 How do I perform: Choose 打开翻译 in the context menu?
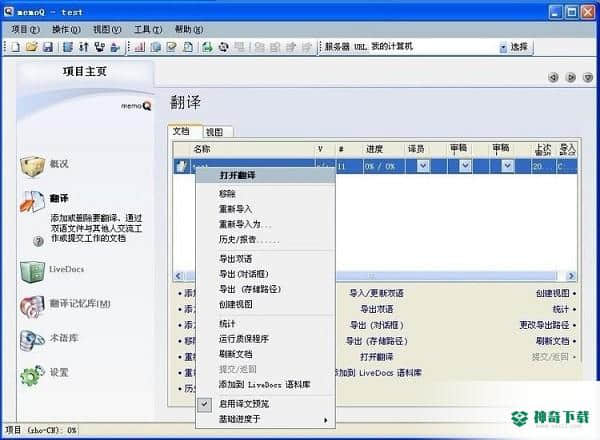tap(266, 175)
